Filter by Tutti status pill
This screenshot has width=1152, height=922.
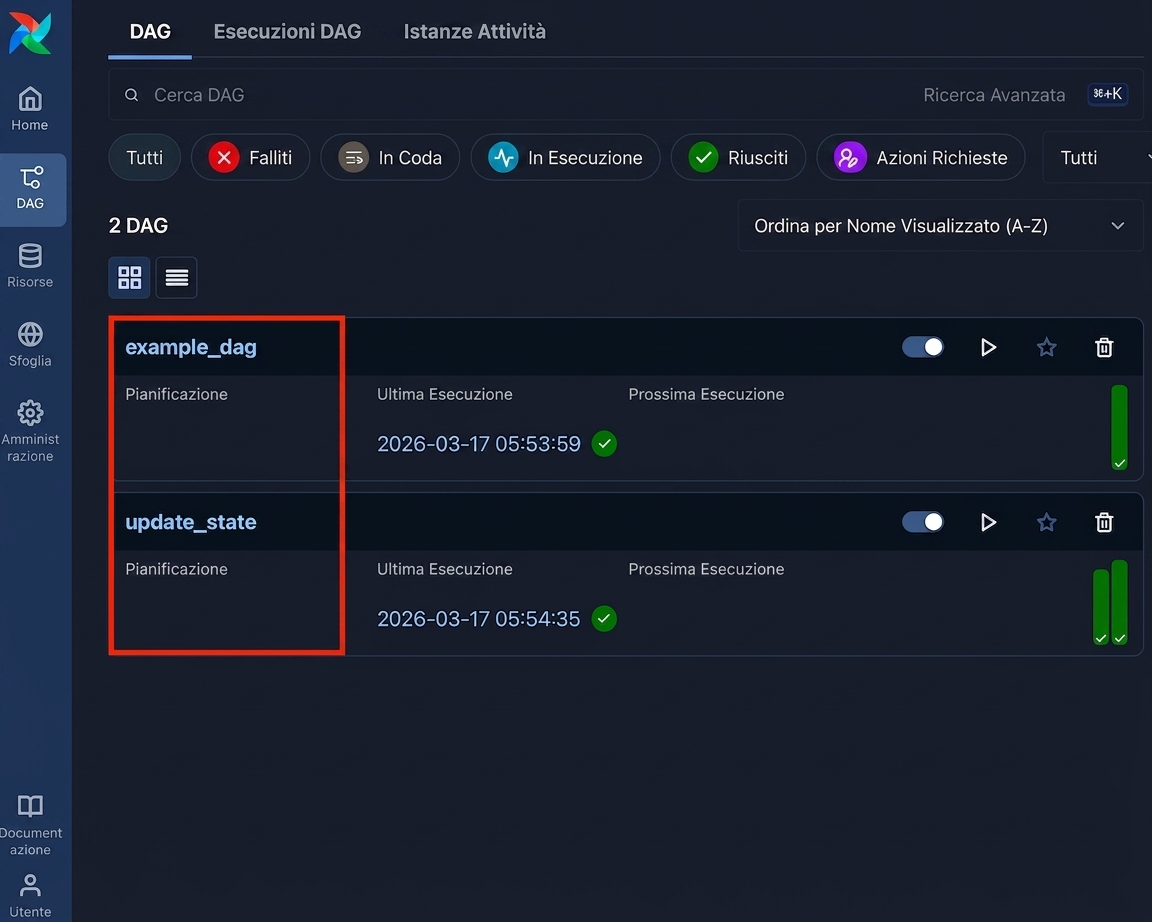145,157
